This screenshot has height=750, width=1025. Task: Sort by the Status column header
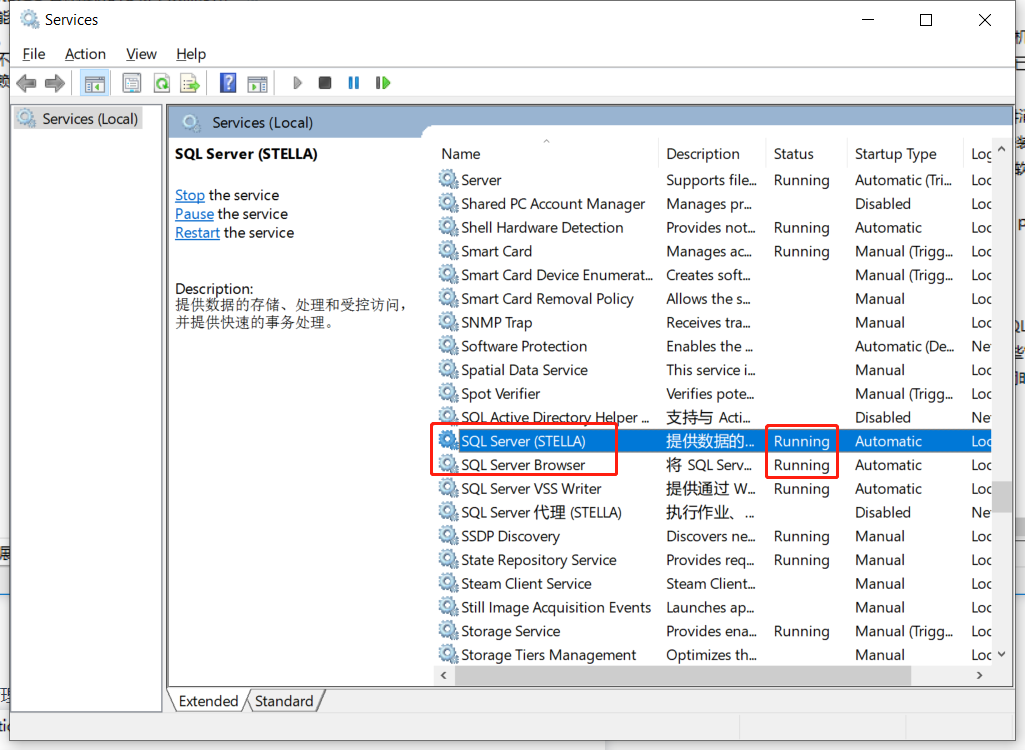click(793, 152)
